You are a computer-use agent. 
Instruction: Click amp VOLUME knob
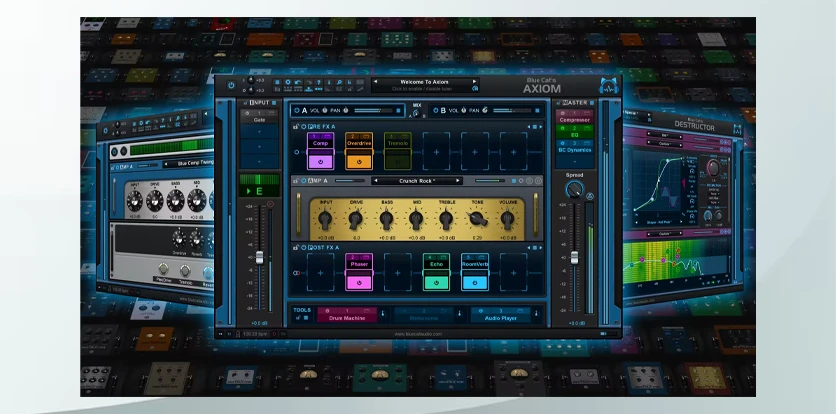point(508,220)
